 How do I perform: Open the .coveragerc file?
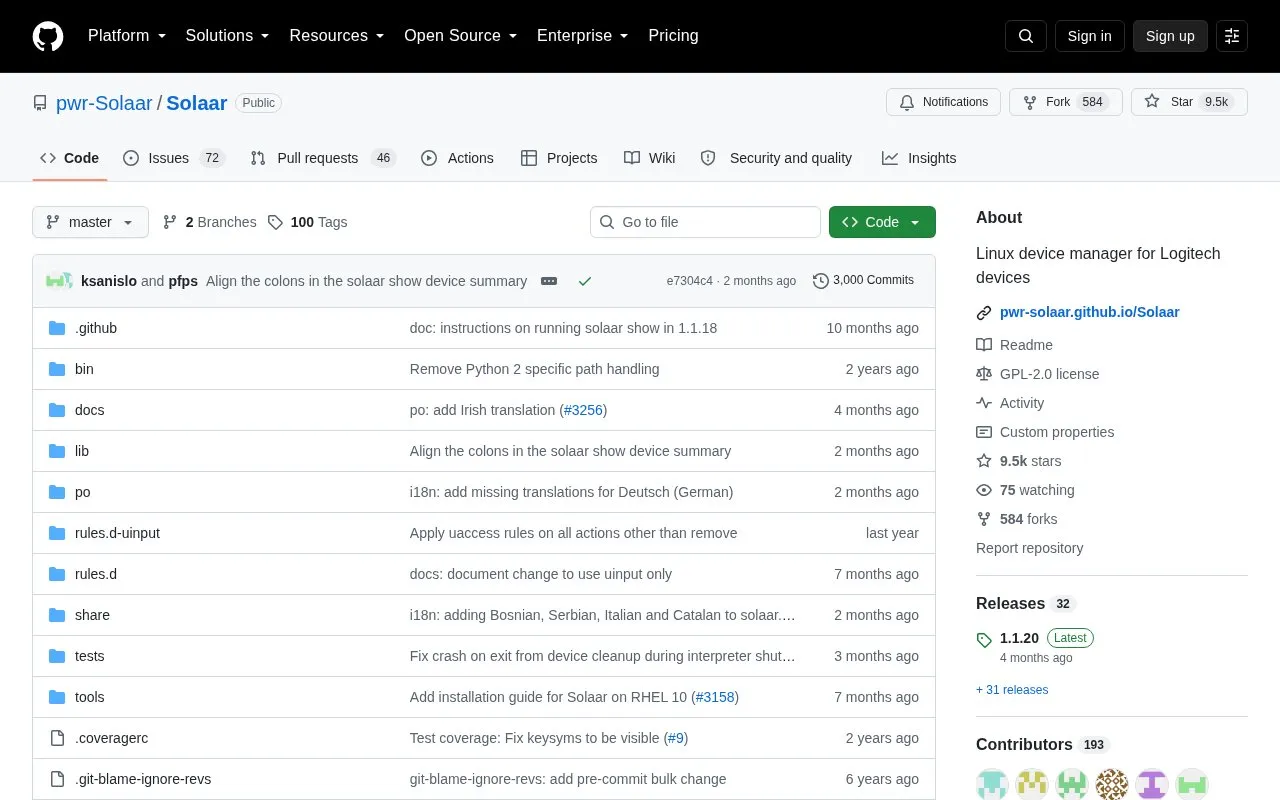(x=111, y=738)
